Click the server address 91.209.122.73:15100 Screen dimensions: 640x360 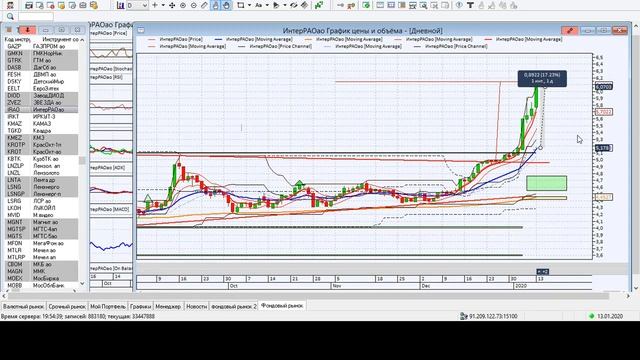[493, 316]
